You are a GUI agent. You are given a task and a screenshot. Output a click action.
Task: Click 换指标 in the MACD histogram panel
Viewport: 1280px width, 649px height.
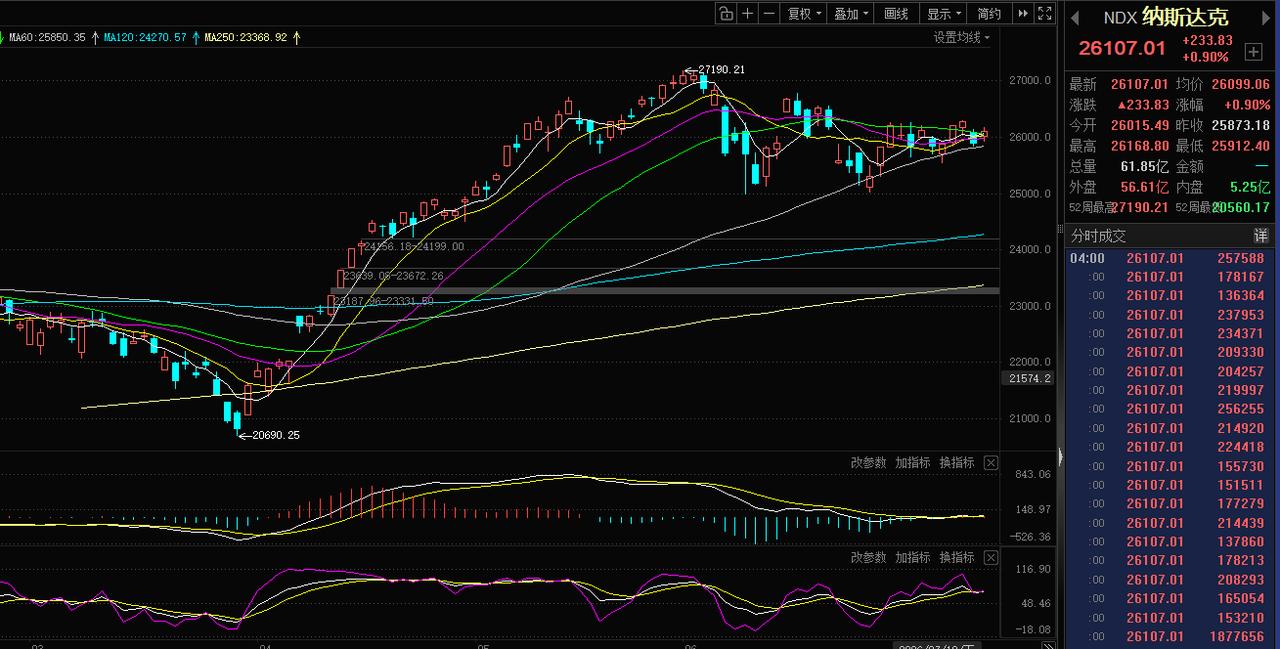[x=956, y=463]
